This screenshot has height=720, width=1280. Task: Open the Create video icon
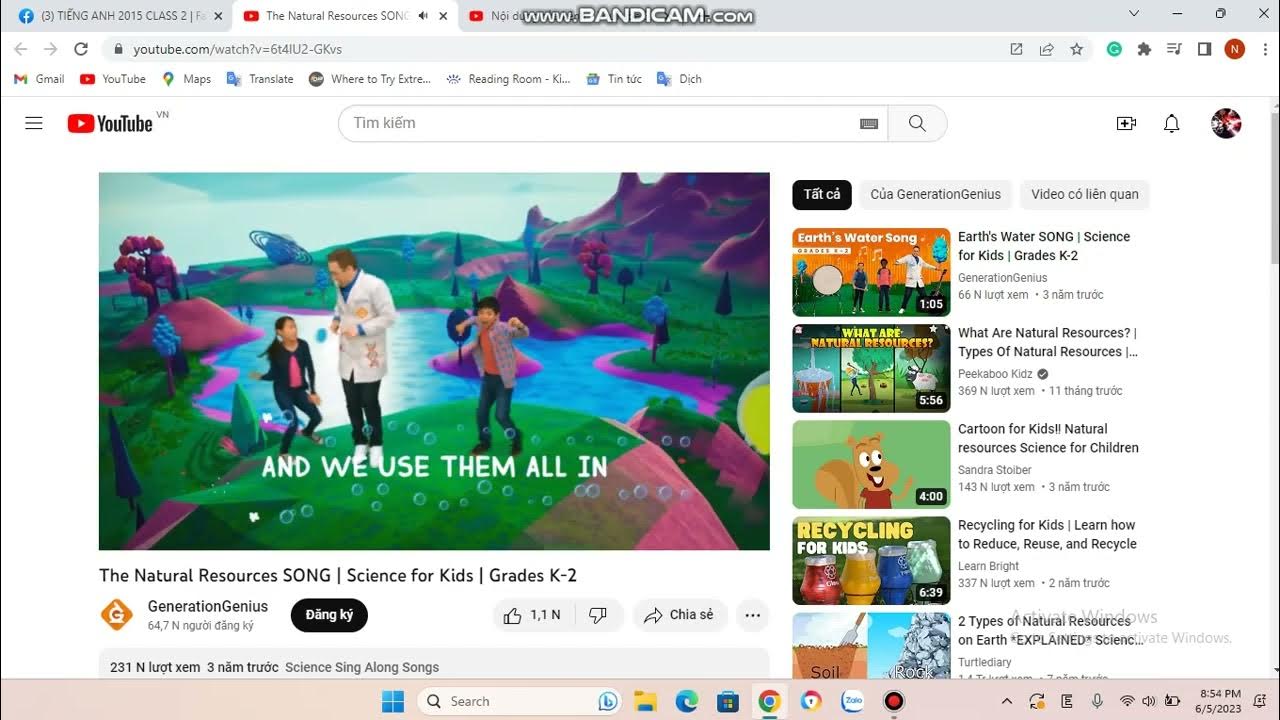point(1126,123)
